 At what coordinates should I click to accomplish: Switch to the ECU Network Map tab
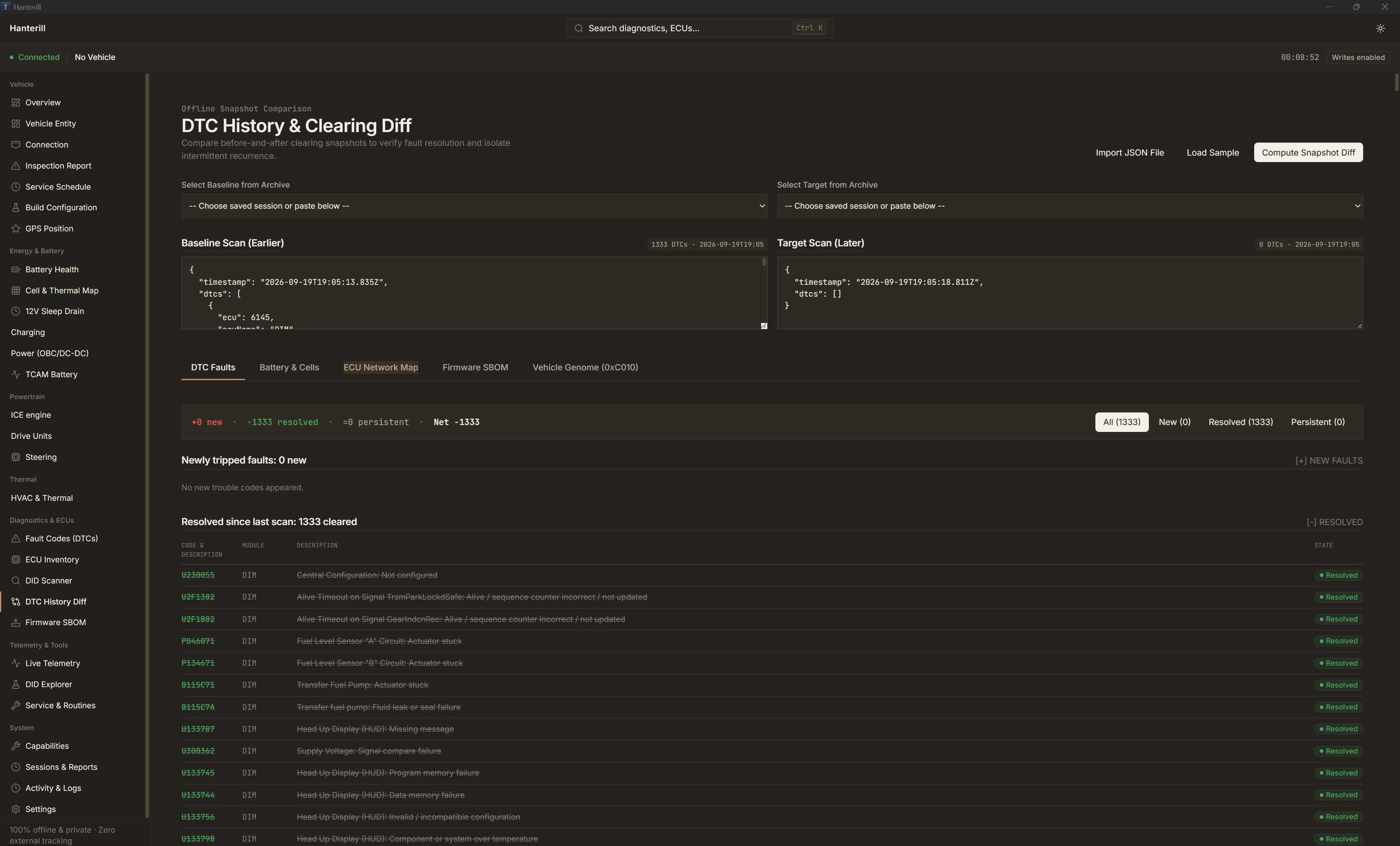tap(381, 367)
